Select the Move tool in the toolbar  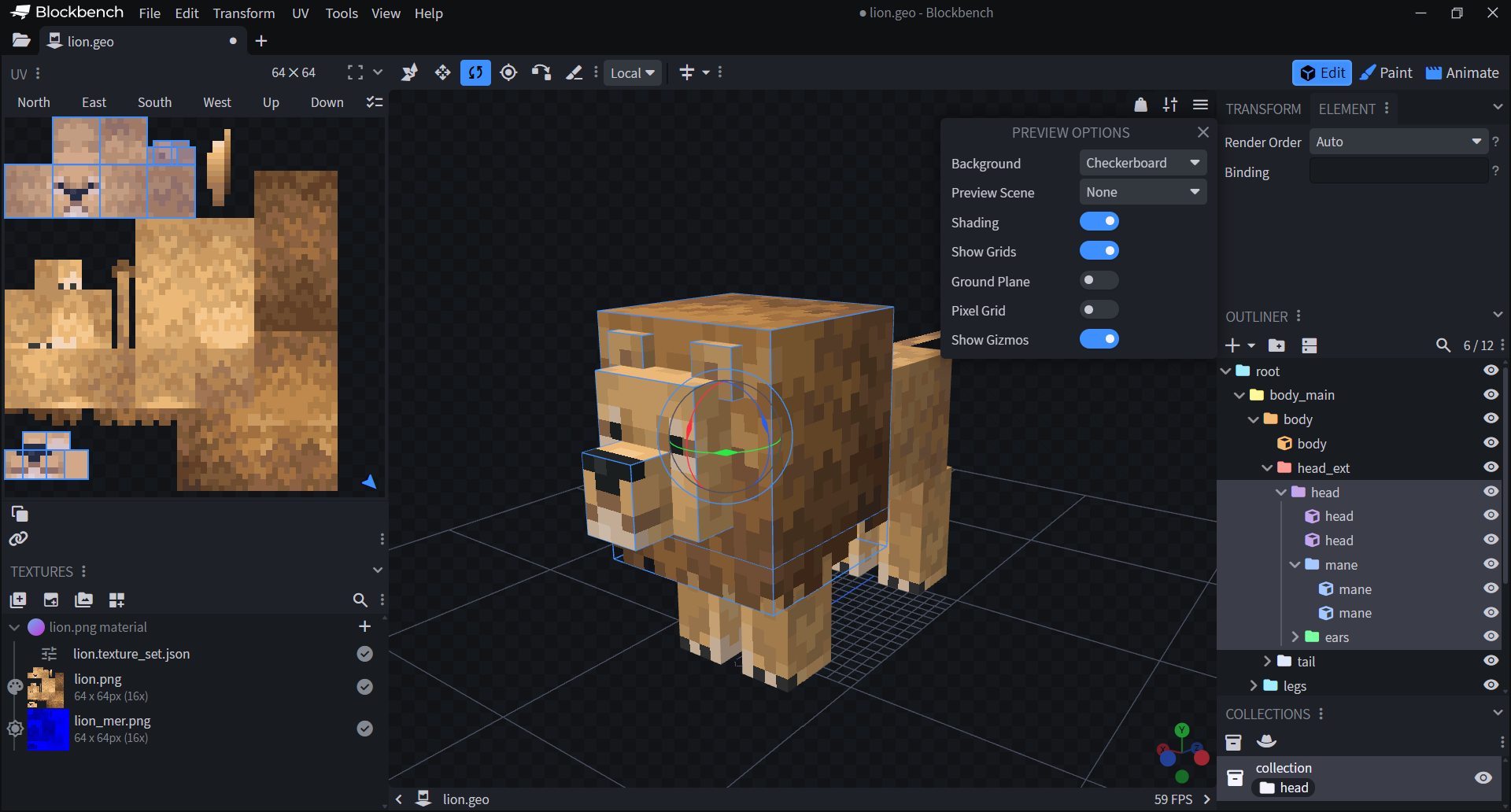pyautogui.click(x=442, y=72)
